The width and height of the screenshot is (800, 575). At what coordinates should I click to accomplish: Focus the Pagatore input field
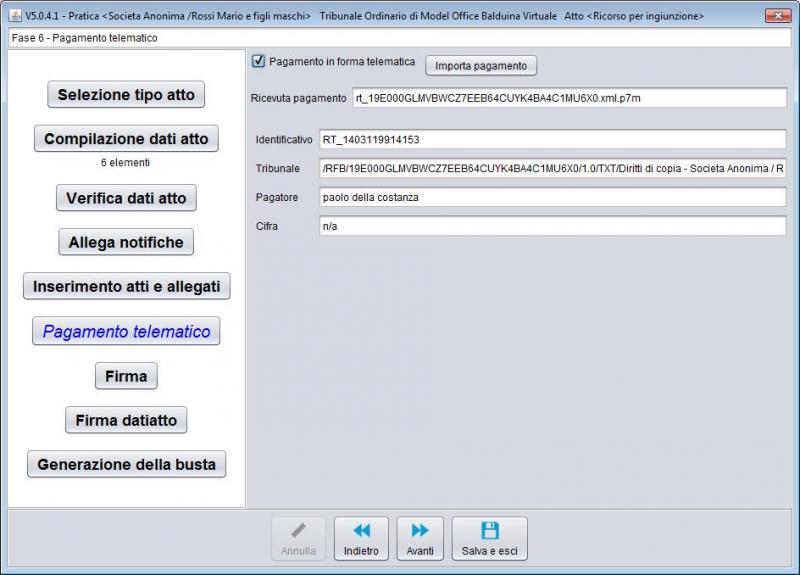[x=552, y=197]
